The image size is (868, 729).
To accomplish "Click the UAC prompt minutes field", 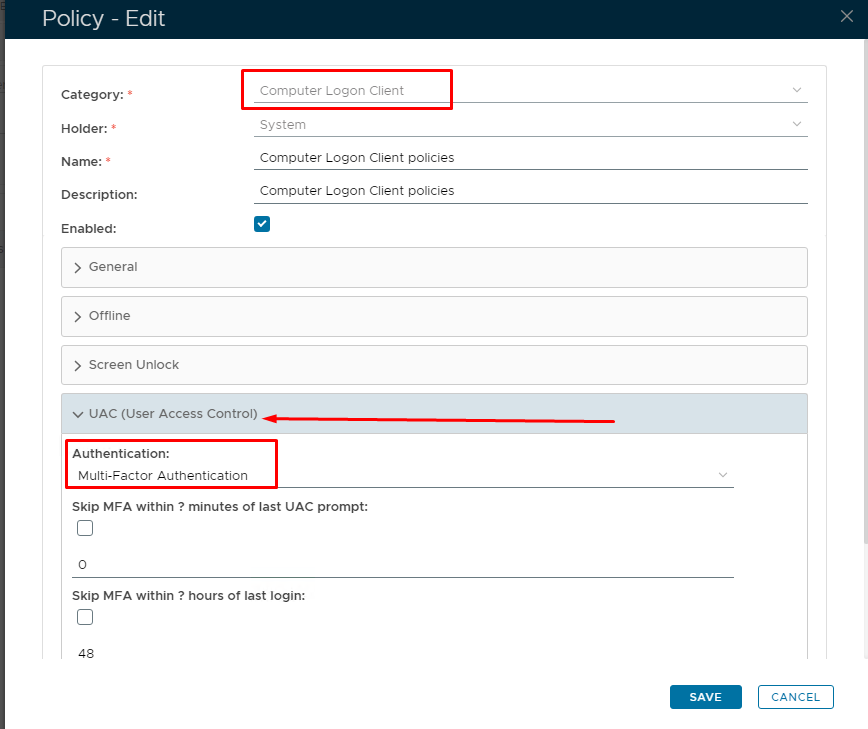I will coord(400,565).
